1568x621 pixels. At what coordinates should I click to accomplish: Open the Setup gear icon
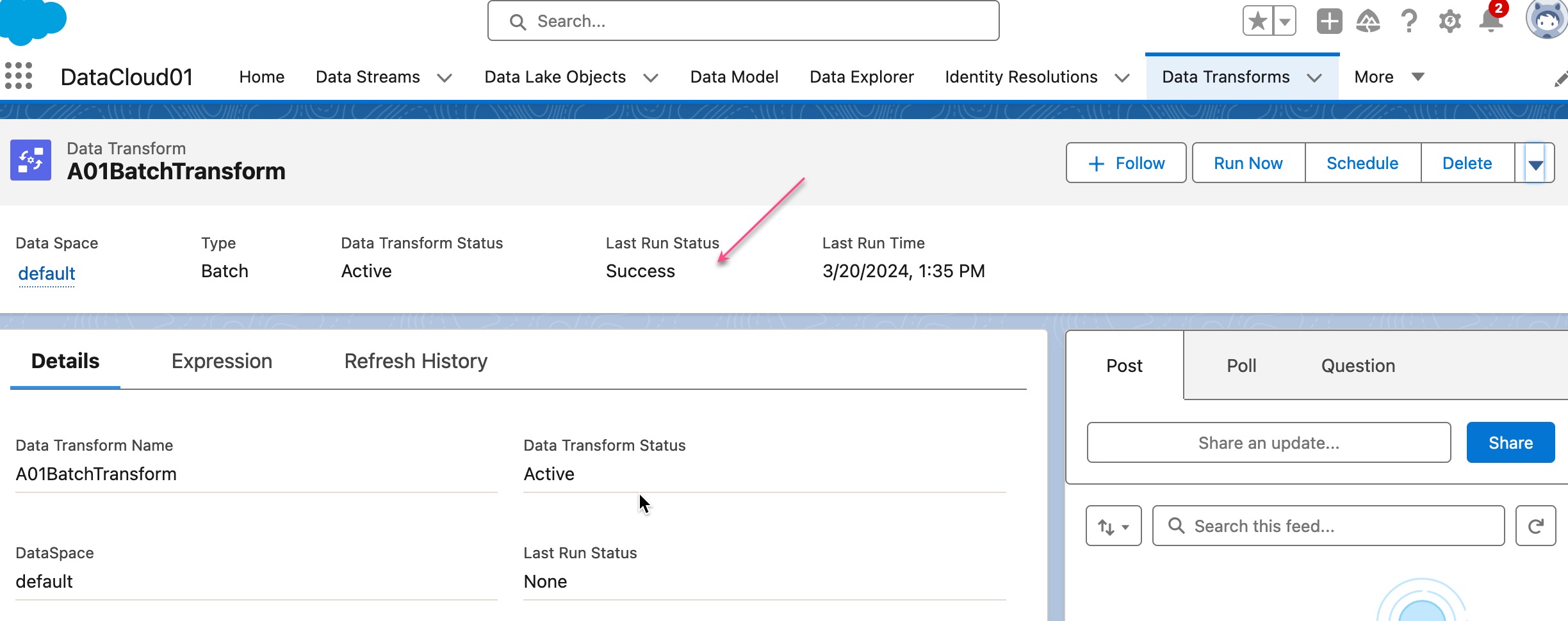tap(1450, 21)
